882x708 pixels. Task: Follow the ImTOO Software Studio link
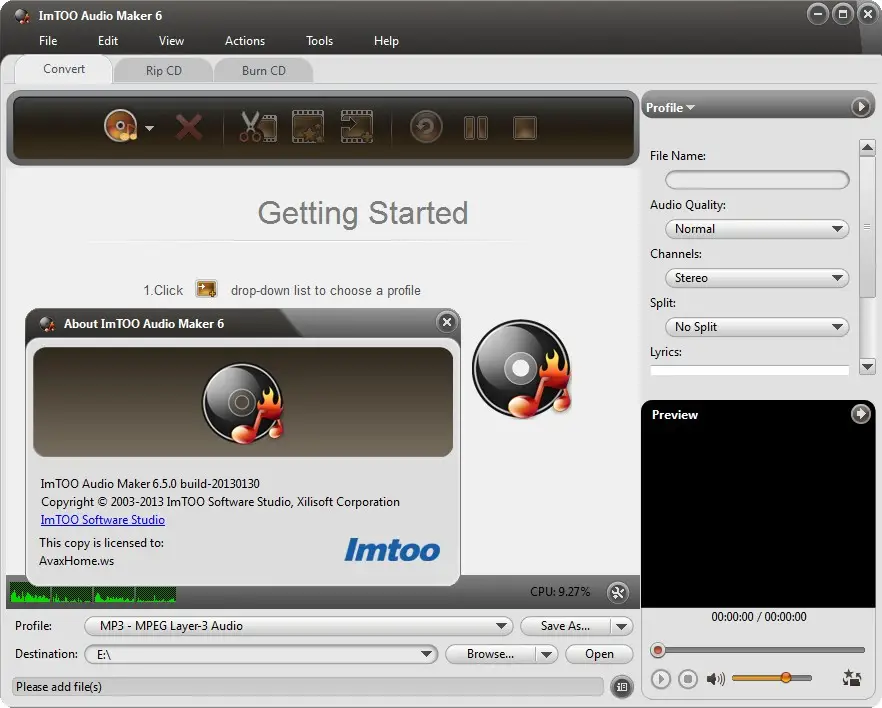click(x=102, y=520)
